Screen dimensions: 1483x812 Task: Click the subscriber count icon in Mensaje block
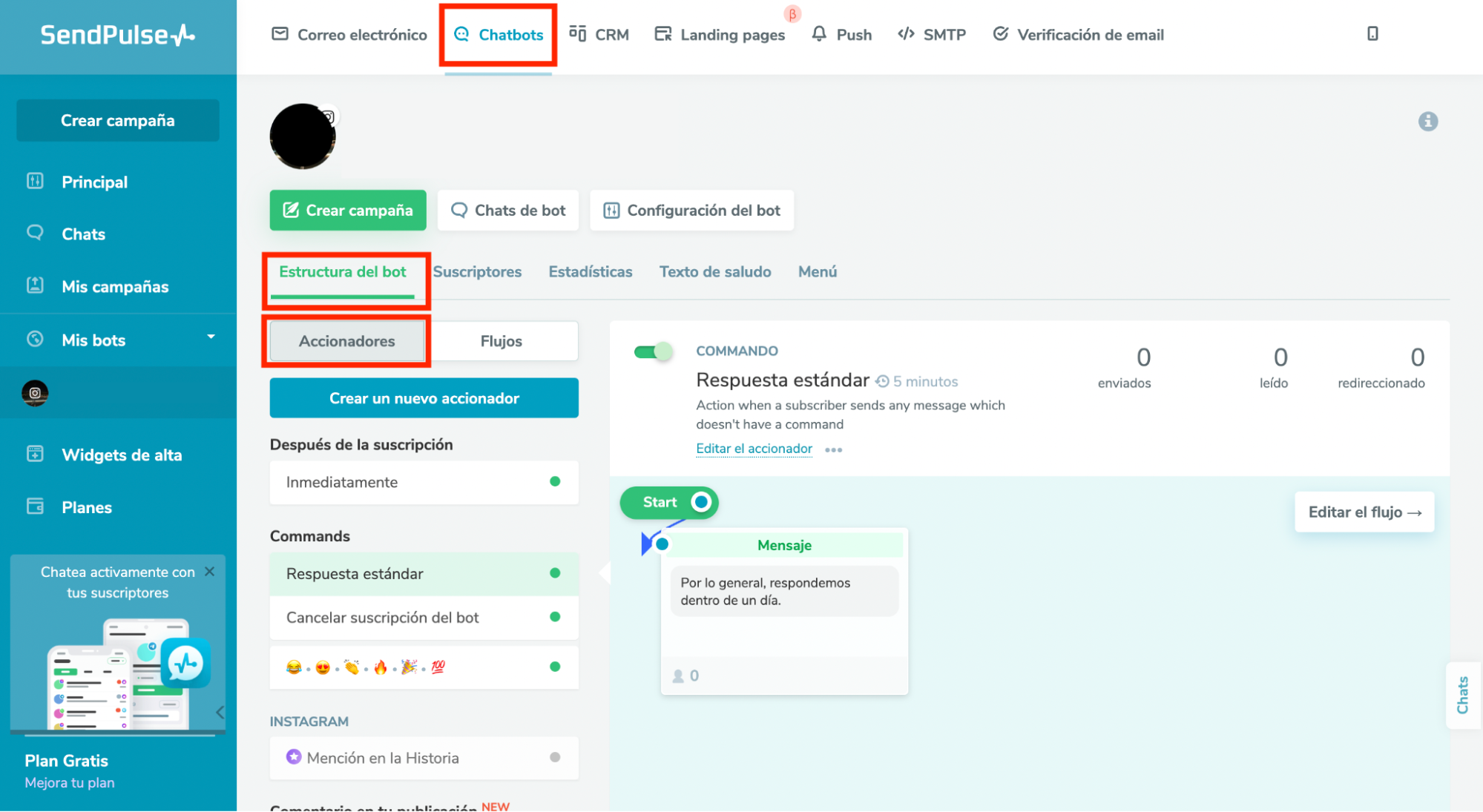(x=678, y=676)
